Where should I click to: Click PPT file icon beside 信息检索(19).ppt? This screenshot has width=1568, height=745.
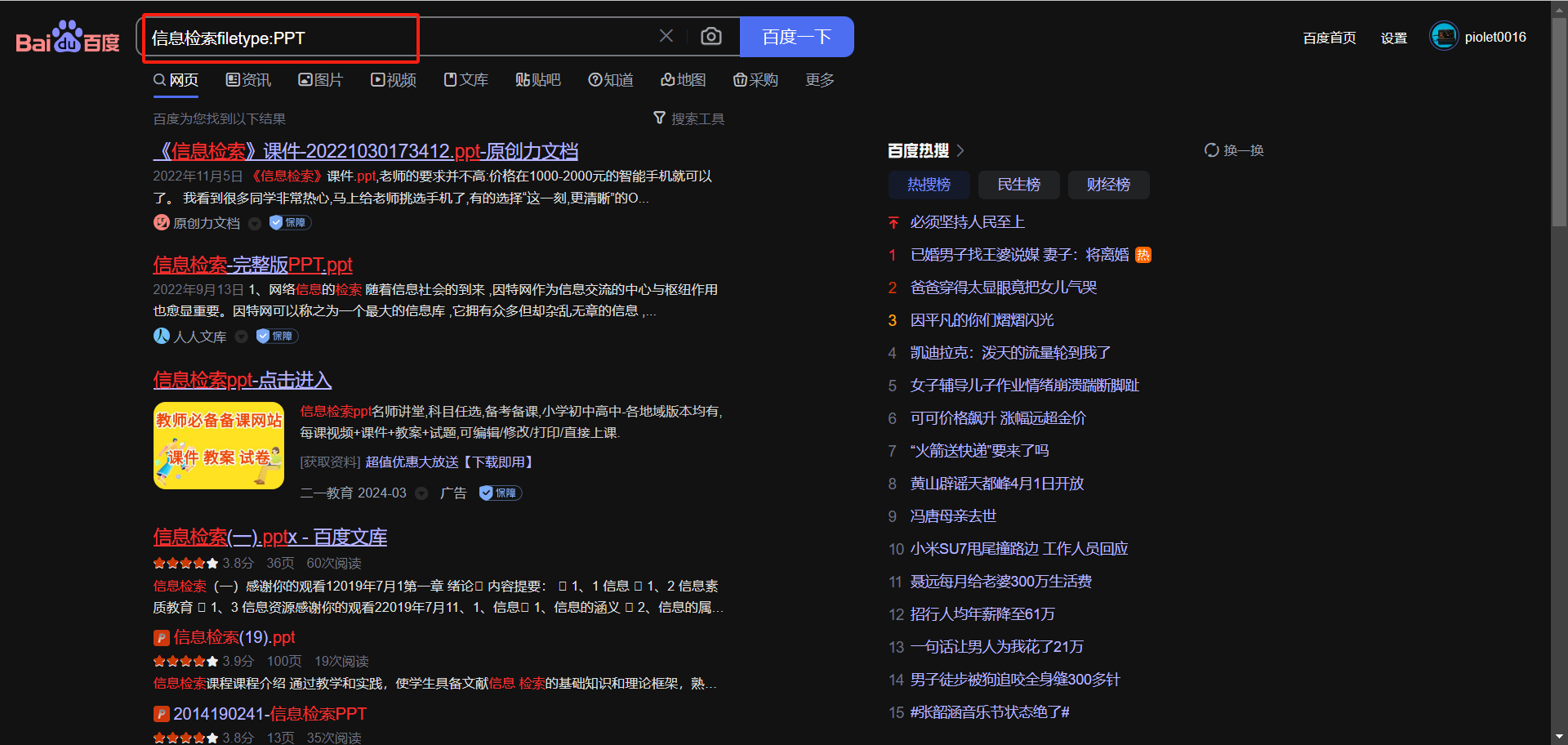pyautogui.click(x=161, y=637)
